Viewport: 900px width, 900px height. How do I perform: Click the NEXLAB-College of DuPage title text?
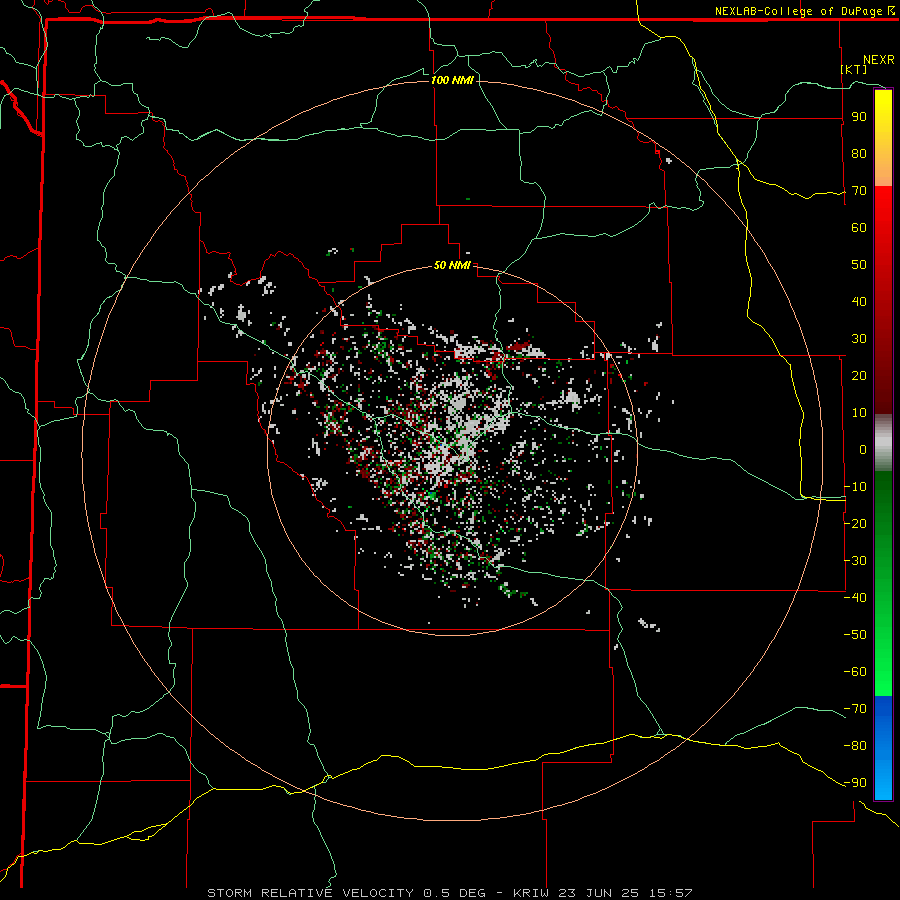(800, 11)
